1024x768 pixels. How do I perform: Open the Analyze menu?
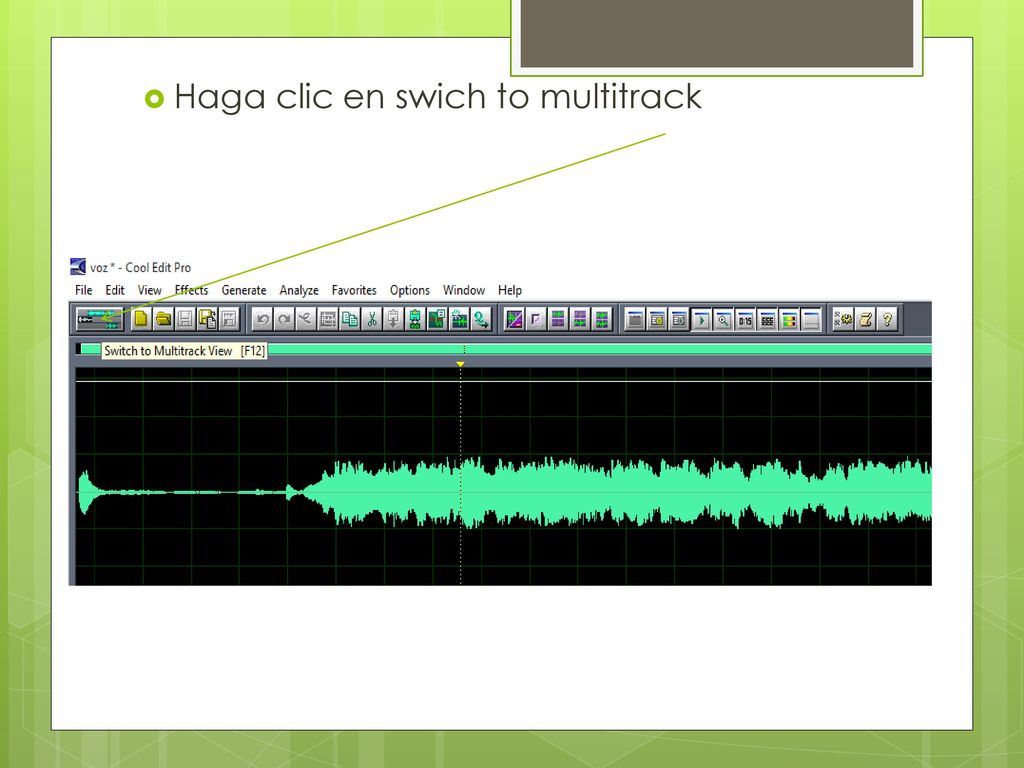pyautogui.click(x=299, y=290)
